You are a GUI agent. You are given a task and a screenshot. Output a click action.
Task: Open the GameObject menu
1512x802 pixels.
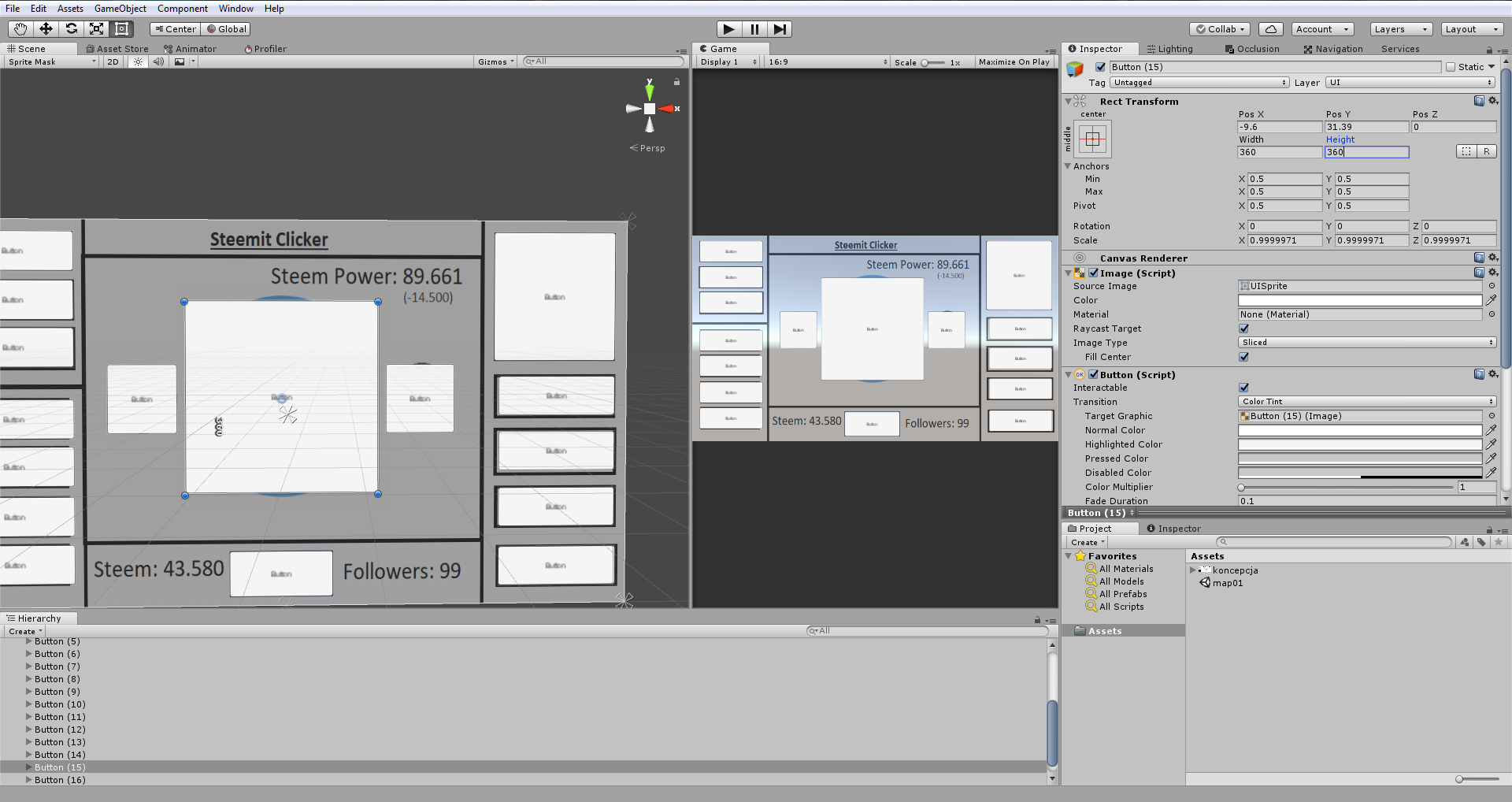coord(120,9)
